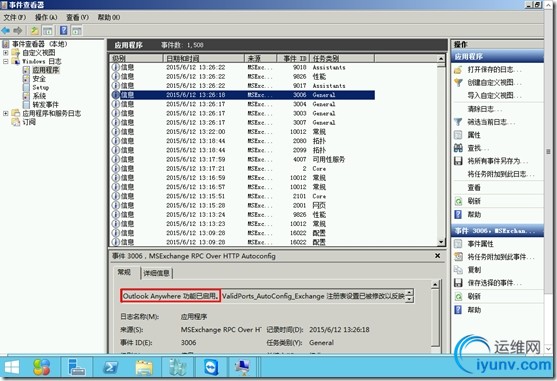The width and height of the screenshot is (557, 381).
Task: Open the Server Manager taskbar icon
Action: [x=77, y=367]
